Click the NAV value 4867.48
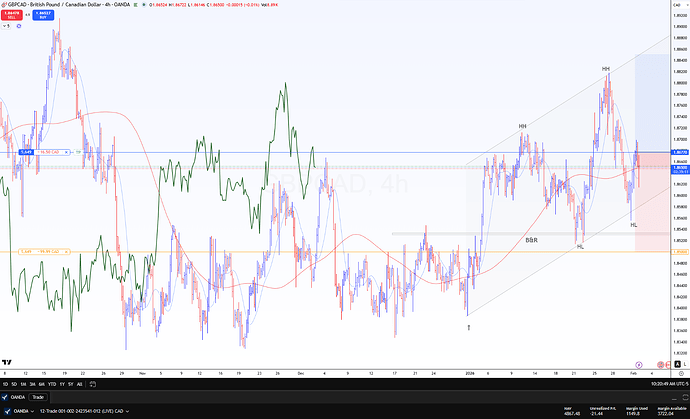Image resolution: width=690 pixels, height=419 pixels. pyautogui.click(x=571, y=414)
